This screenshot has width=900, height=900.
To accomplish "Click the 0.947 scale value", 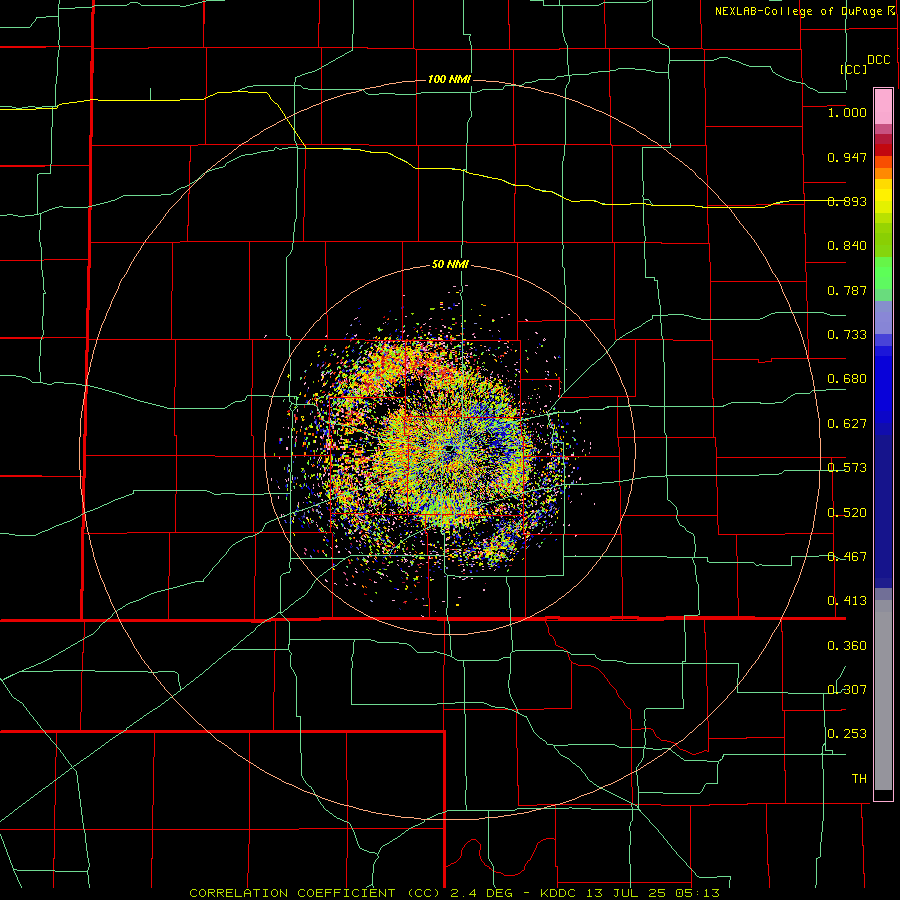I will (x=847, y=157).
